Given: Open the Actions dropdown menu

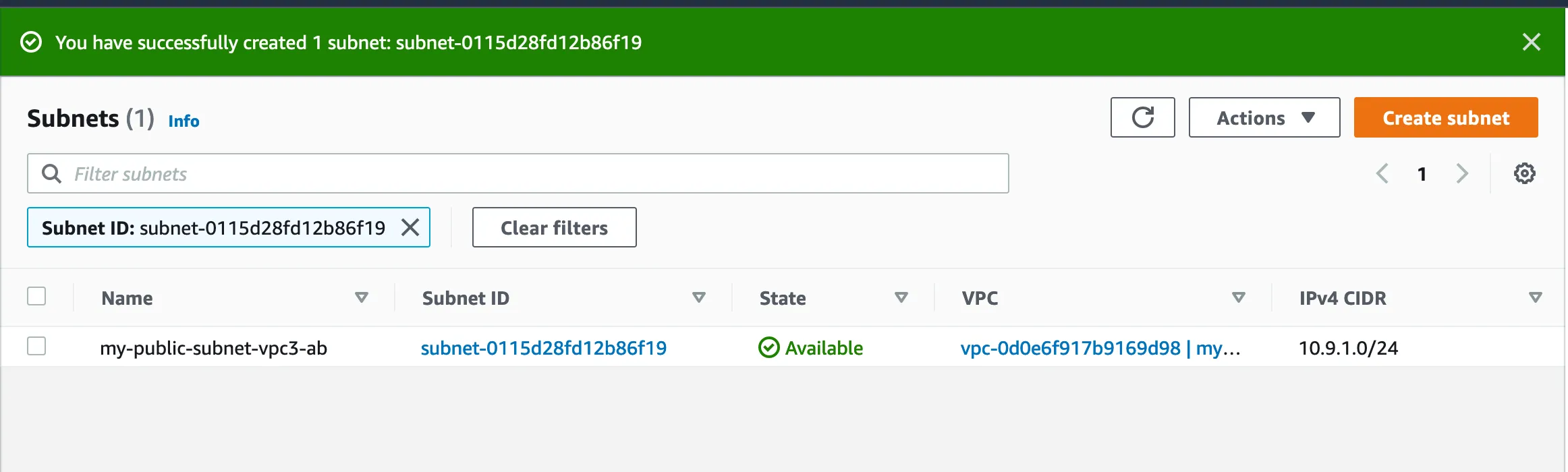Looking at the screenshot, I should tap(1264, 118).
